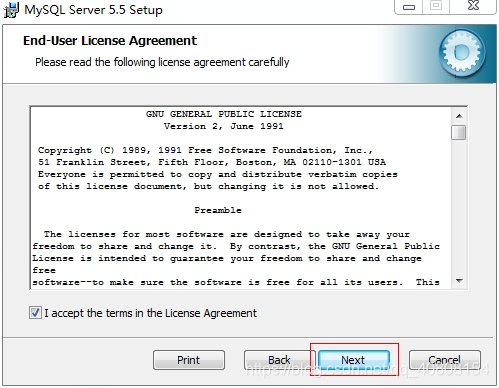The image size is (499, 388).
Task: Click the license text scrollbar thumb
Action: coord(459,132)
